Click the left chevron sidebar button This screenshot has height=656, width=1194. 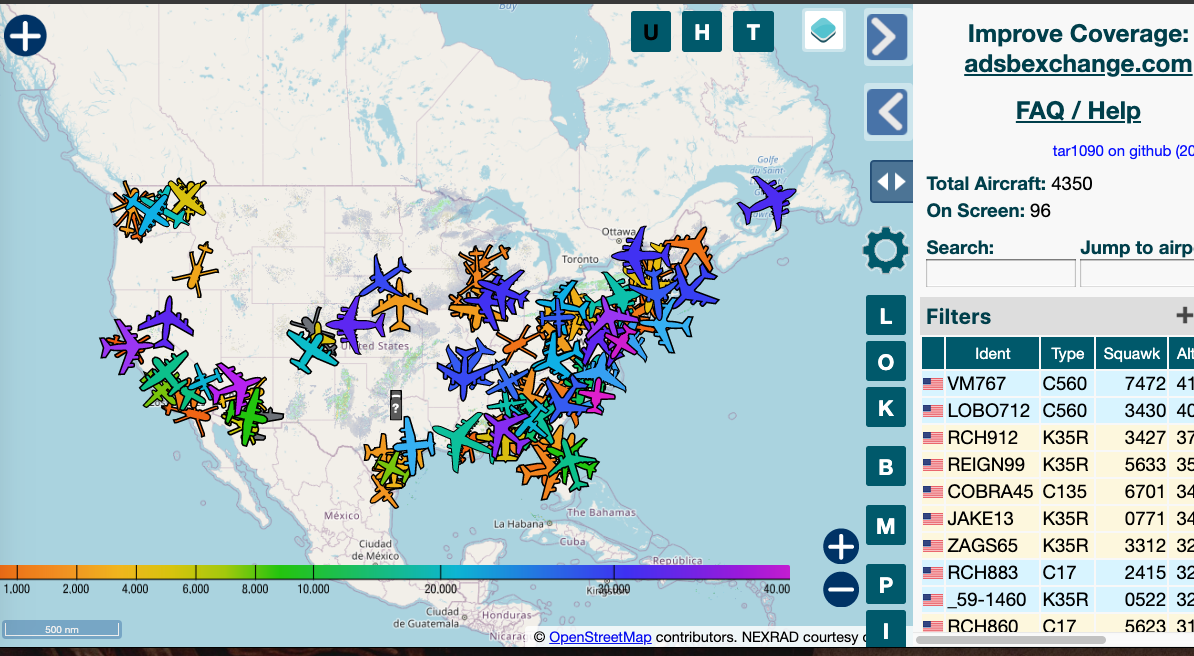pos(887,112)
